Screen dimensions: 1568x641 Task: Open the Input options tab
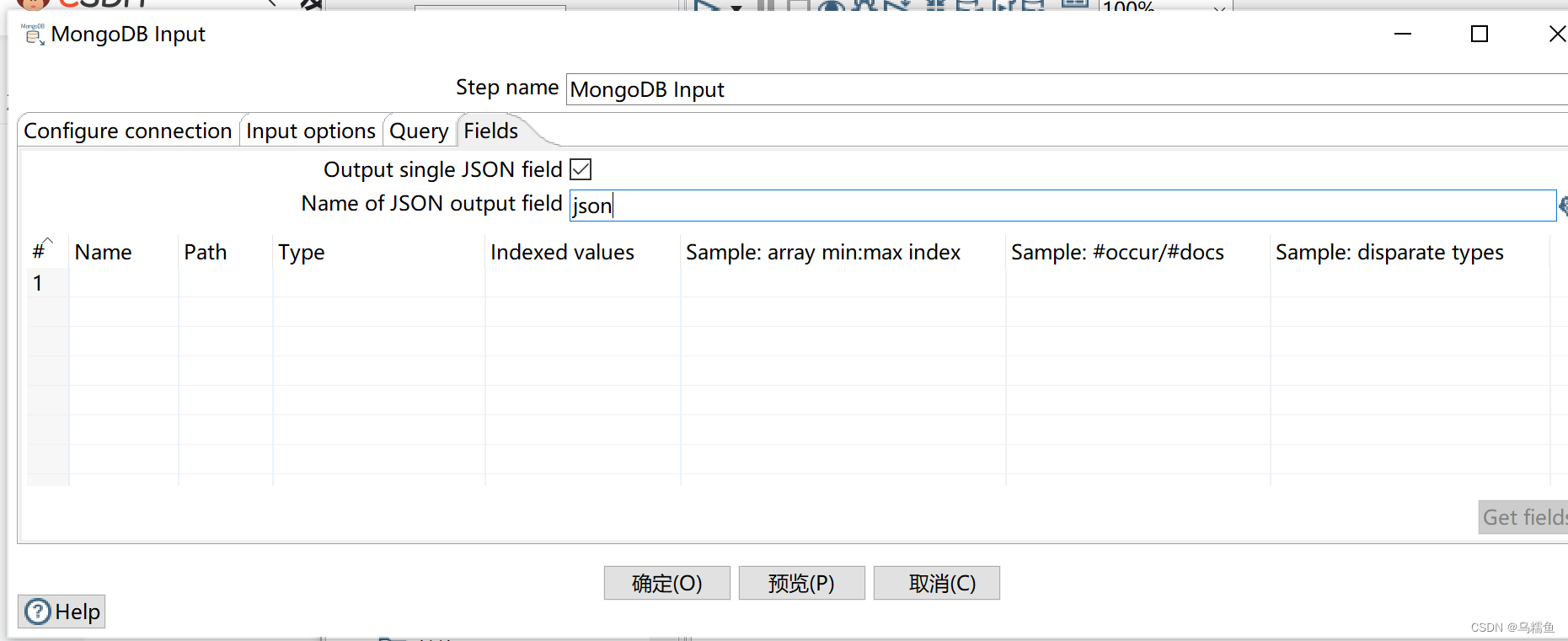click(311, 131)
